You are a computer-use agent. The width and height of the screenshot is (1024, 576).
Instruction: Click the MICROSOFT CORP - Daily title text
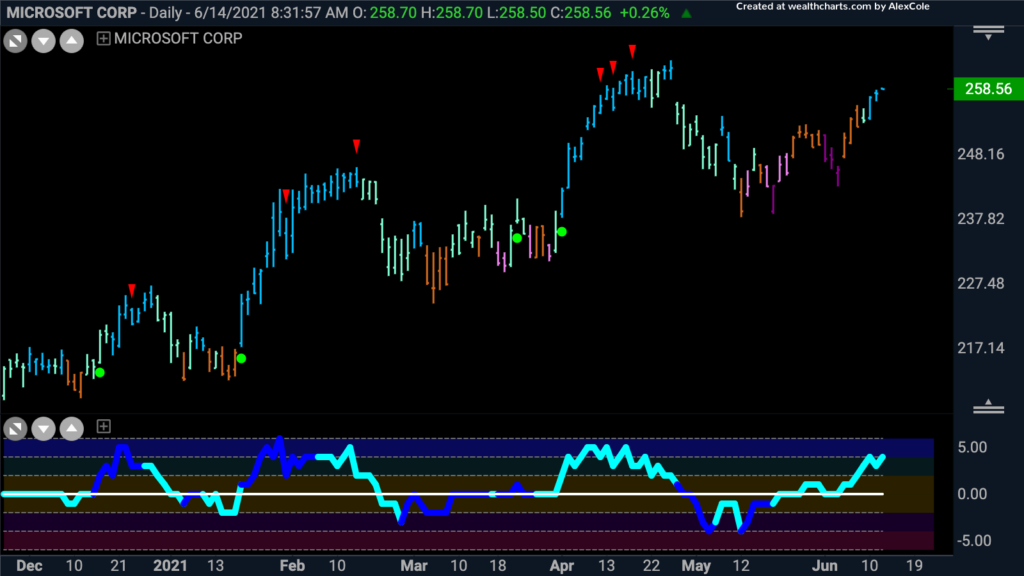coord(94,13)
